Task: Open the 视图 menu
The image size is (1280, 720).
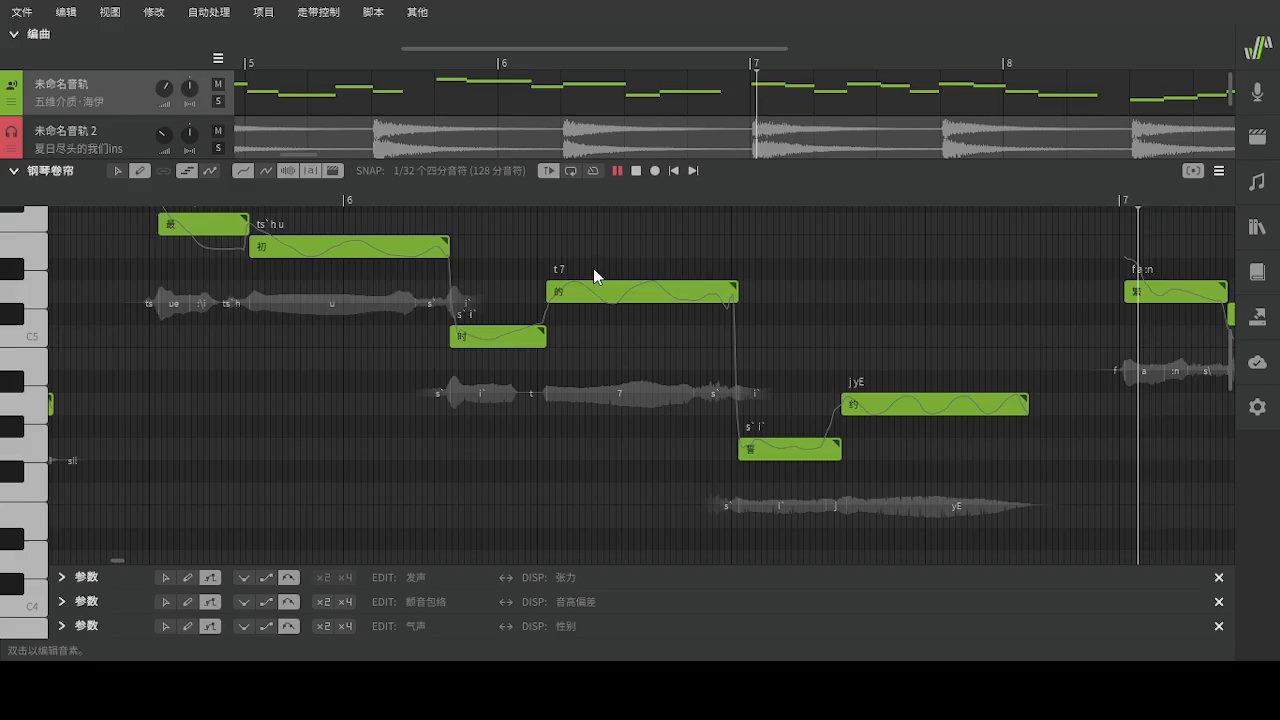Action: (x=110, y=12)
